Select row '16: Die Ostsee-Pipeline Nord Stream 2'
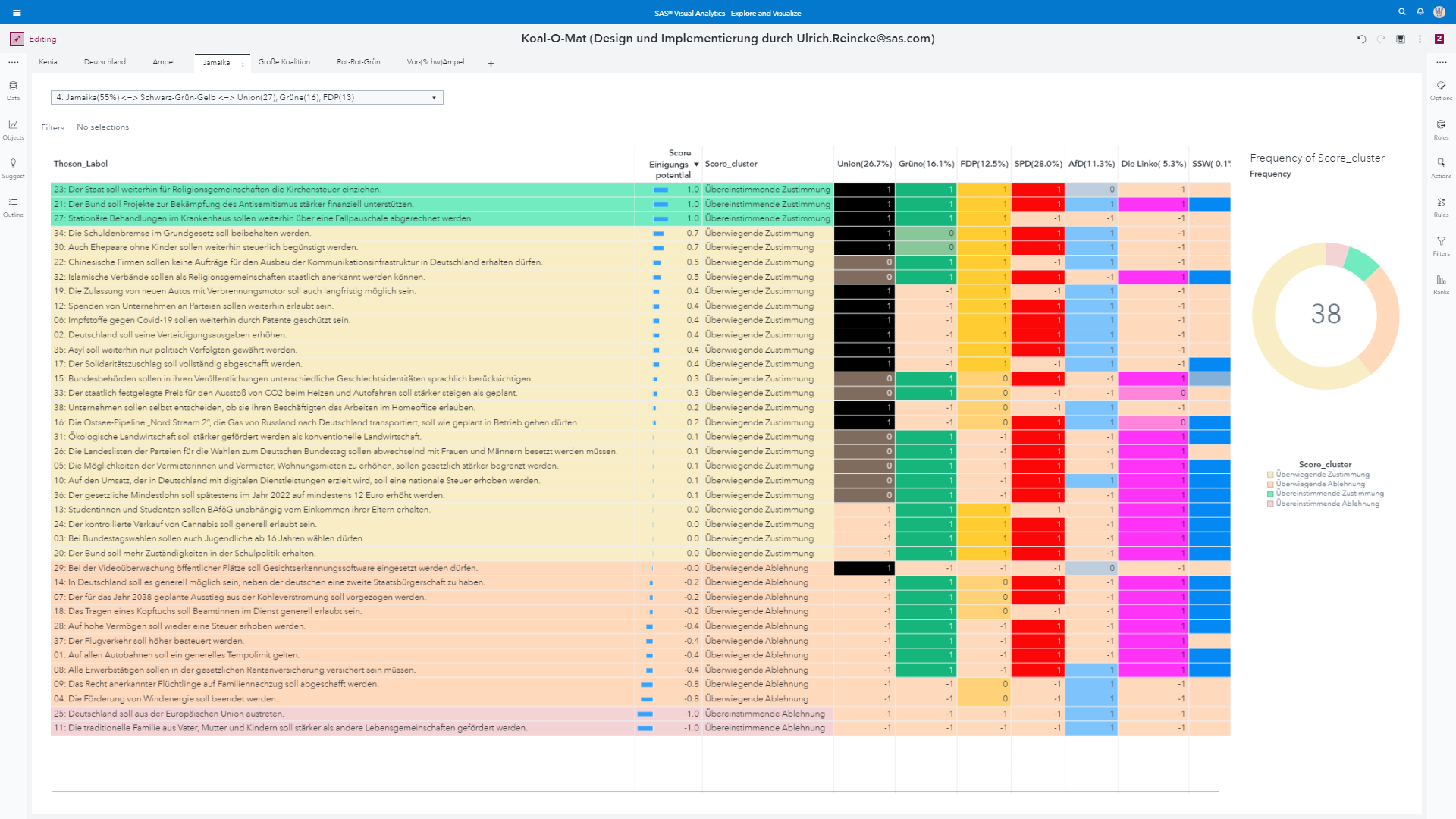Image resolution: width=1456 pixels, height=819 pixels. (343, 422)
